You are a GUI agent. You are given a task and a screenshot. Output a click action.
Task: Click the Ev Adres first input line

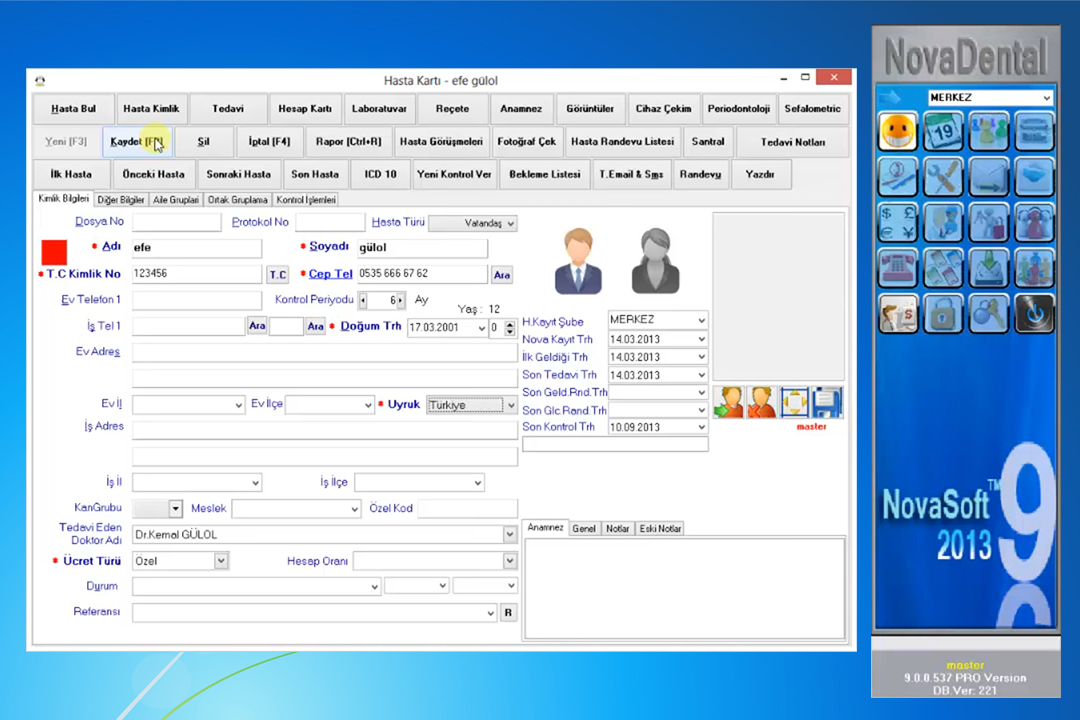coord(324,353)
